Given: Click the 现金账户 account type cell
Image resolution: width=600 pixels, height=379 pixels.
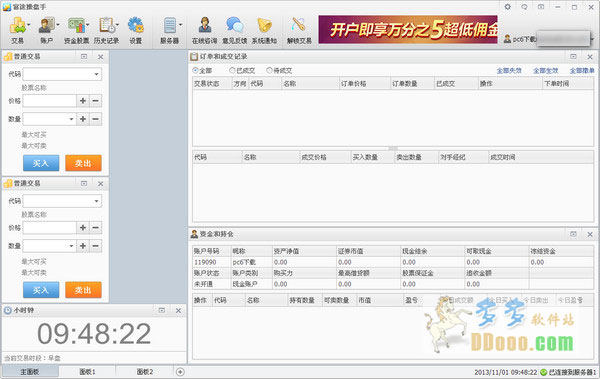Looking at the screenshot, I should click(x=251, y=284).
